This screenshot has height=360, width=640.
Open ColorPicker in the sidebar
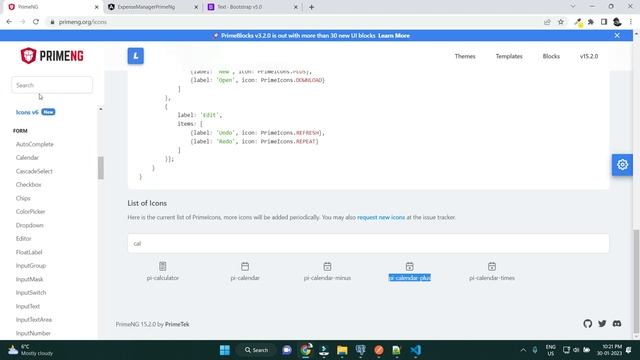(31, 211)
